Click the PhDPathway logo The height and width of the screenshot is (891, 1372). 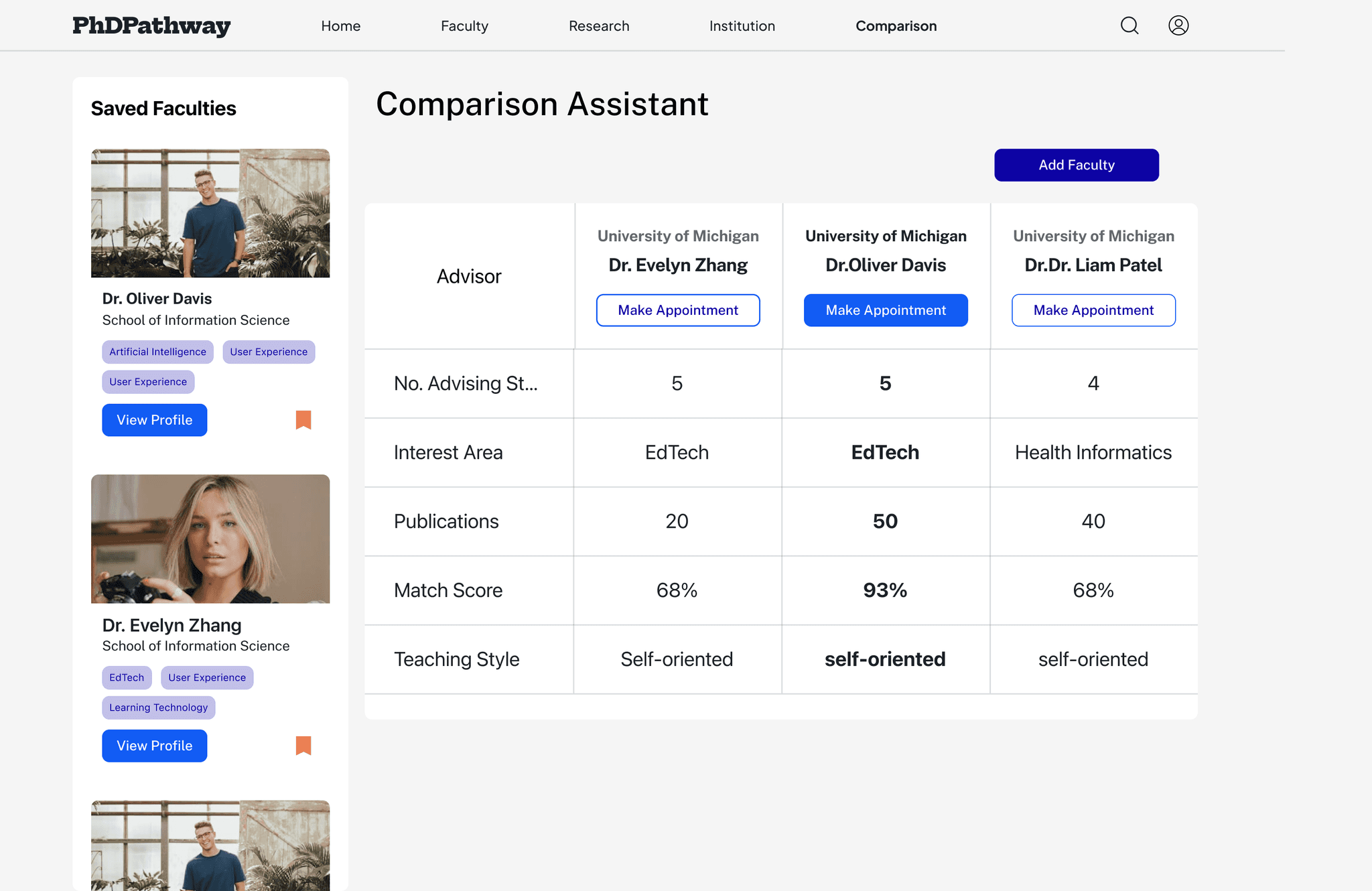coord(151,25)
